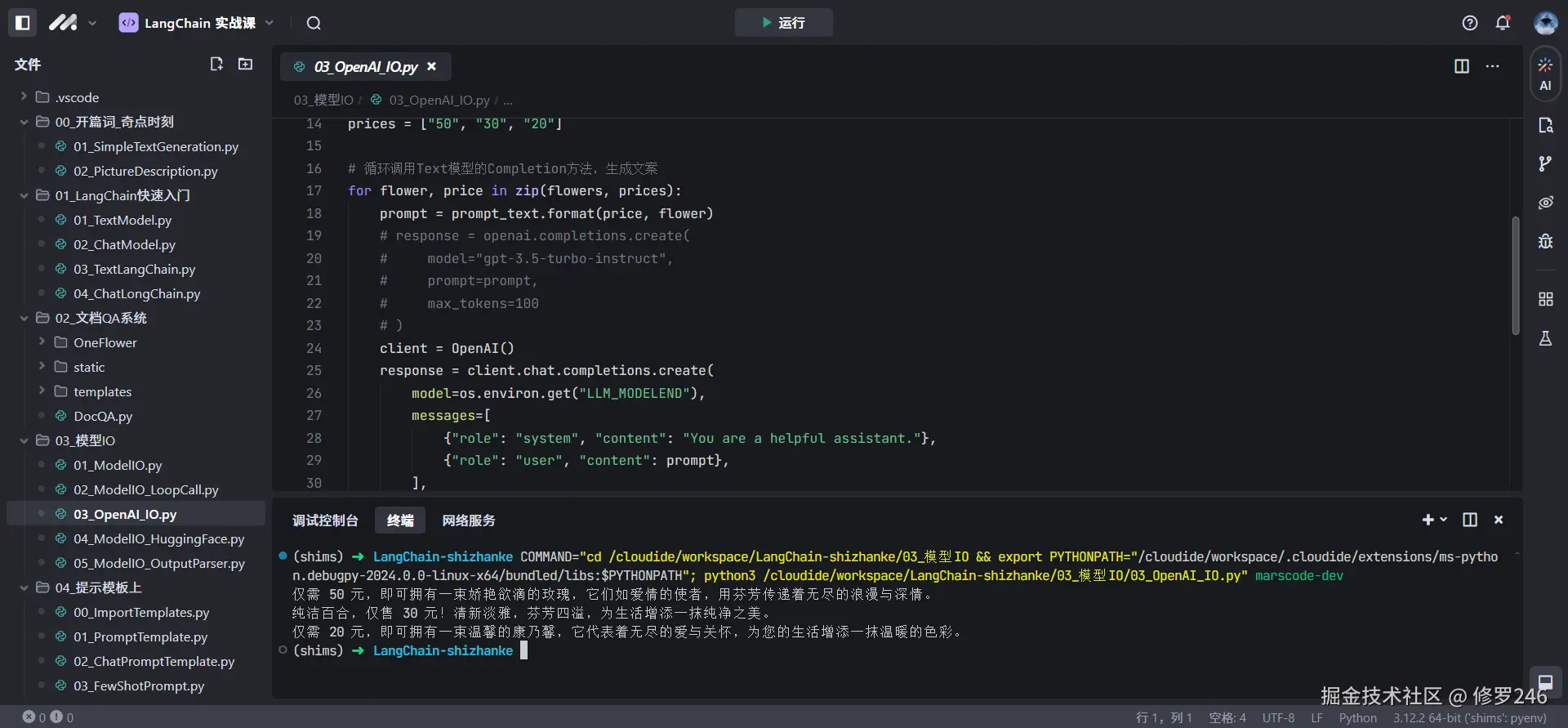
Task: Click the new file icon
Action: point(216,64)
